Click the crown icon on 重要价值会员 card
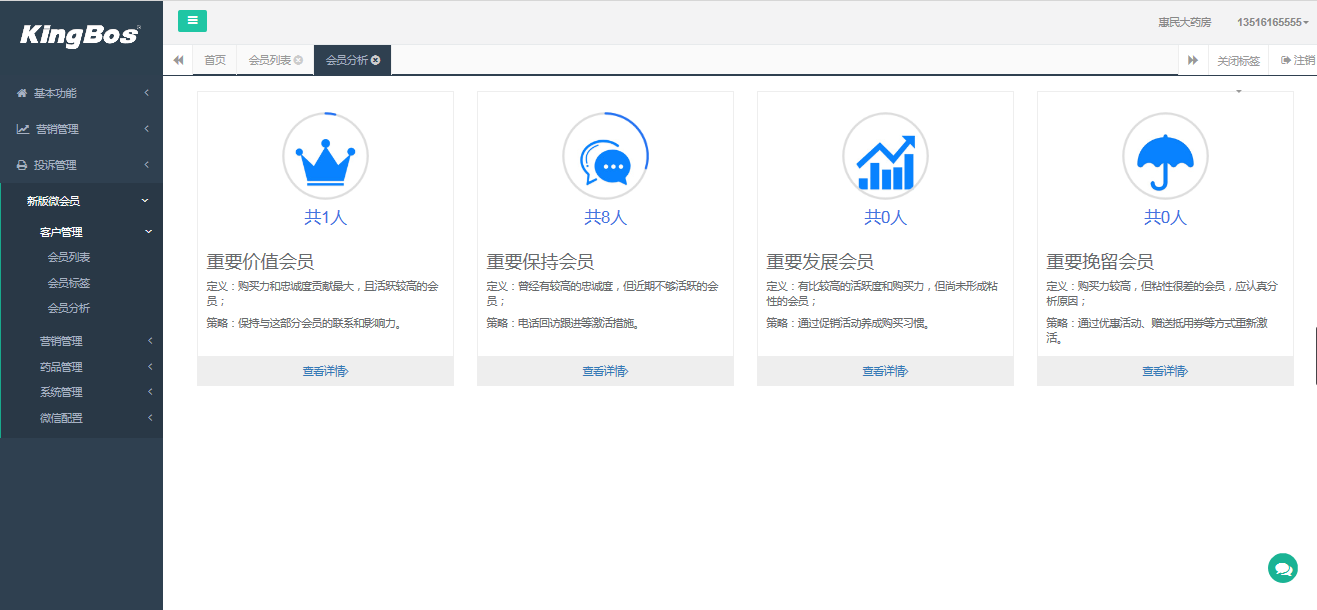Viewport: 1317px width, 610px height. [325, 156]
